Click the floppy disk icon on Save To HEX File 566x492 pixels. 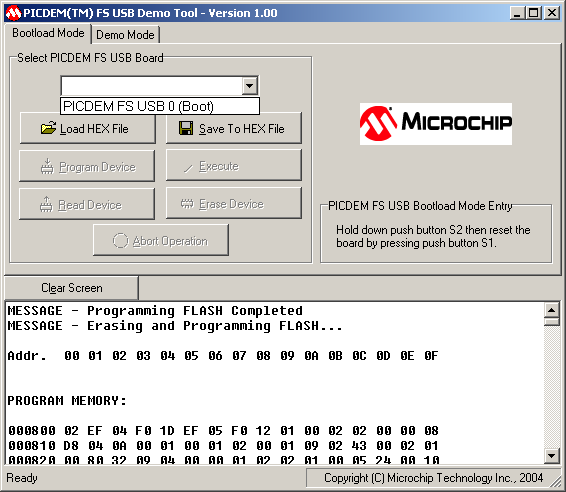coord(186,128)
